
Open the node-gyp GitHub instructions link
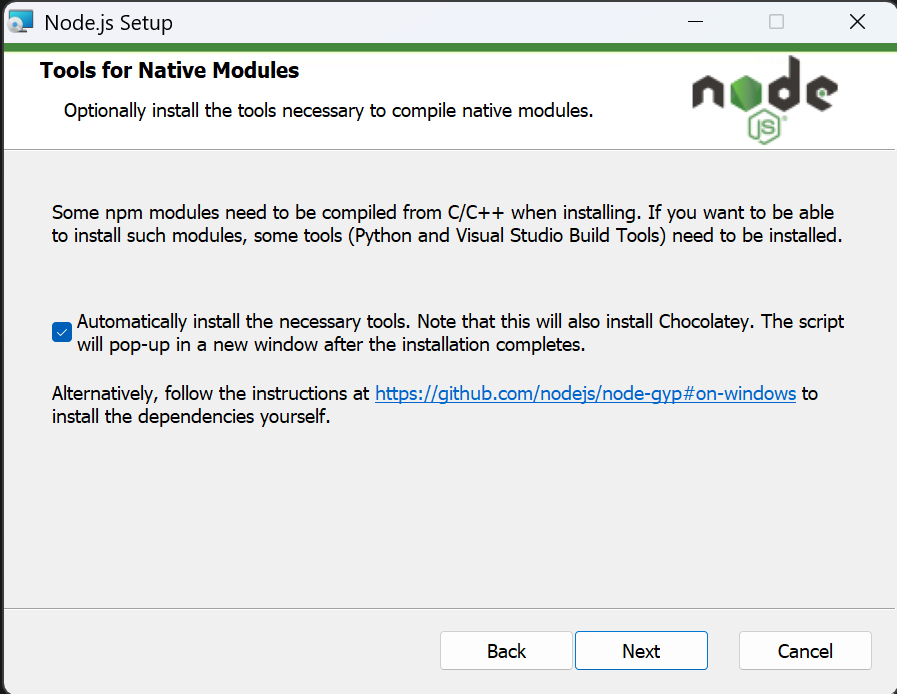click(x=585, y=393)
